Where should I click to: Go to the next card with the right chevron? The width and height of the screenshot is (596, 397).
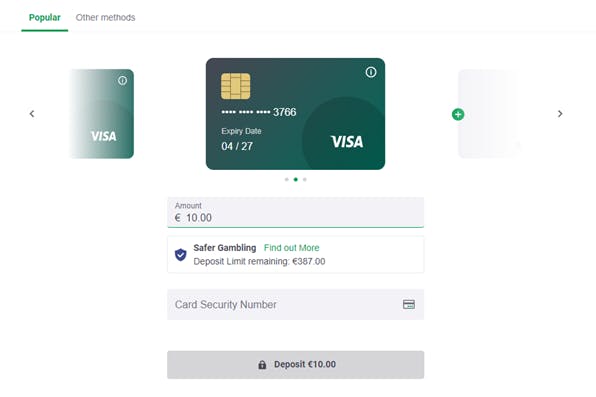pos(560,114)
